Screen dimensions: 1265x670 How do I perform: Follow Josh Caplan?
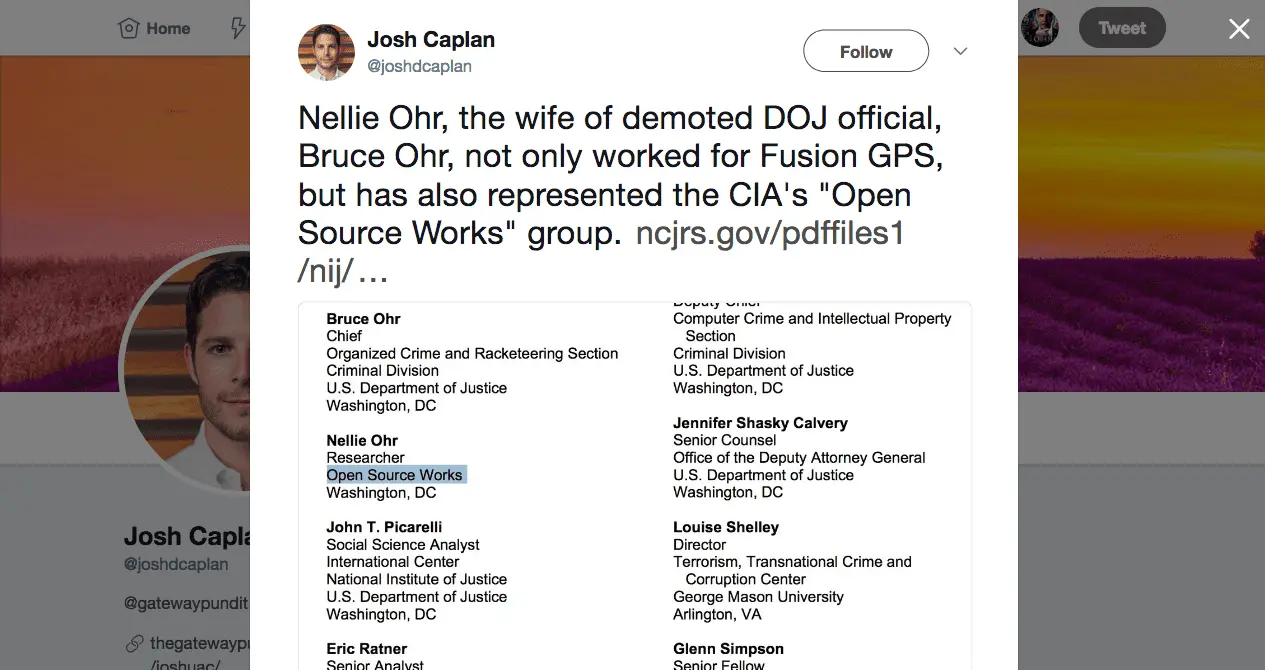(x=865, y=52)
